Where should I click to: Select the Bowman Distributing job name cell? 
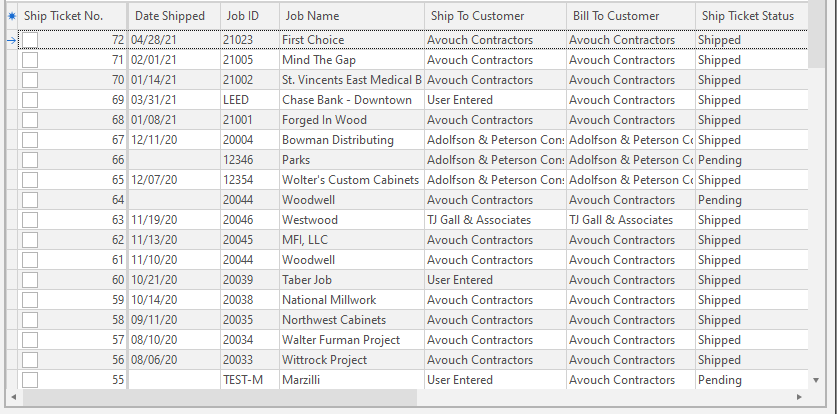pyautogui.click(x=338, y=140)
